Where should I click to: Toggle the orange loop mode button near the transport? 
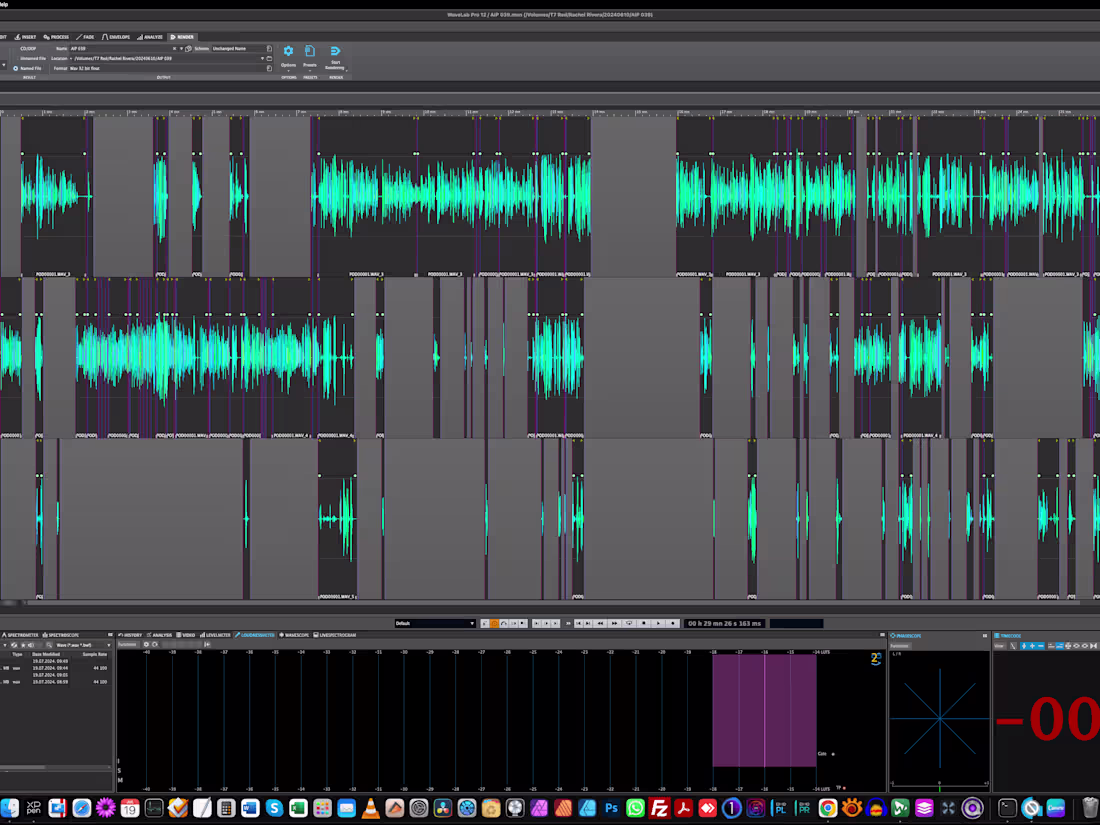point(495,623)
